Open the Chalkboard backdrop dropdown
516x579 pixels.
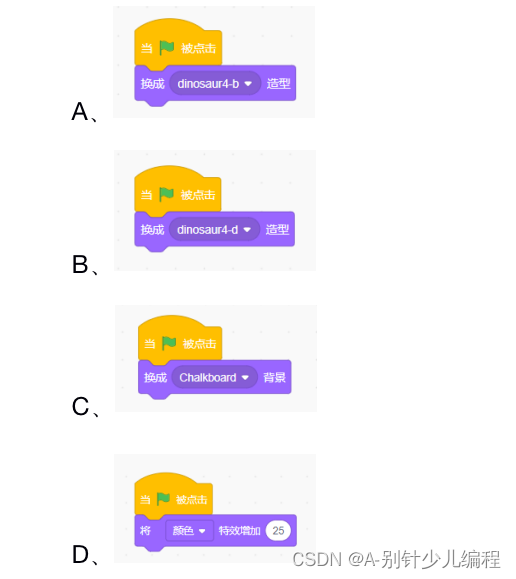click(214, 377)
